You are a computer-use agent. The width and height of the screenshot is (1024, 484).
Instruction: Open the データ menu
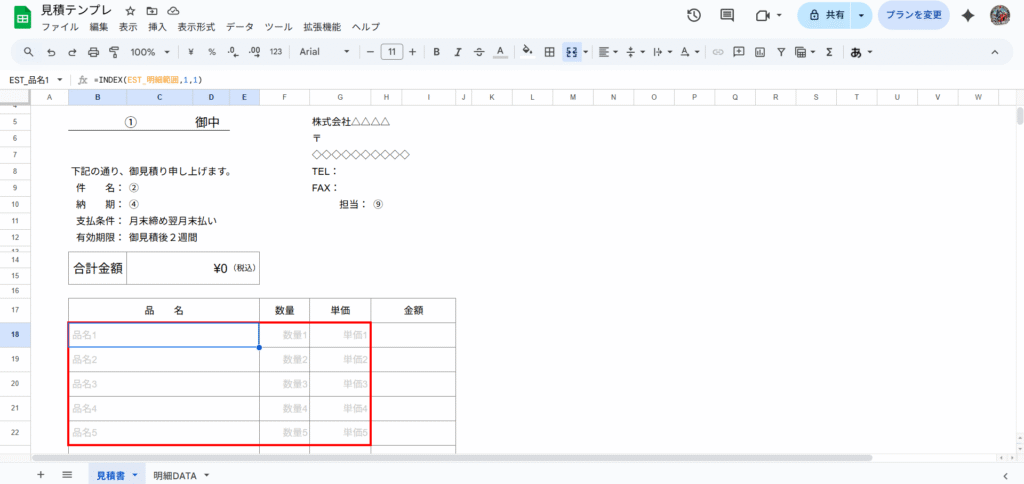click(239, 26)
